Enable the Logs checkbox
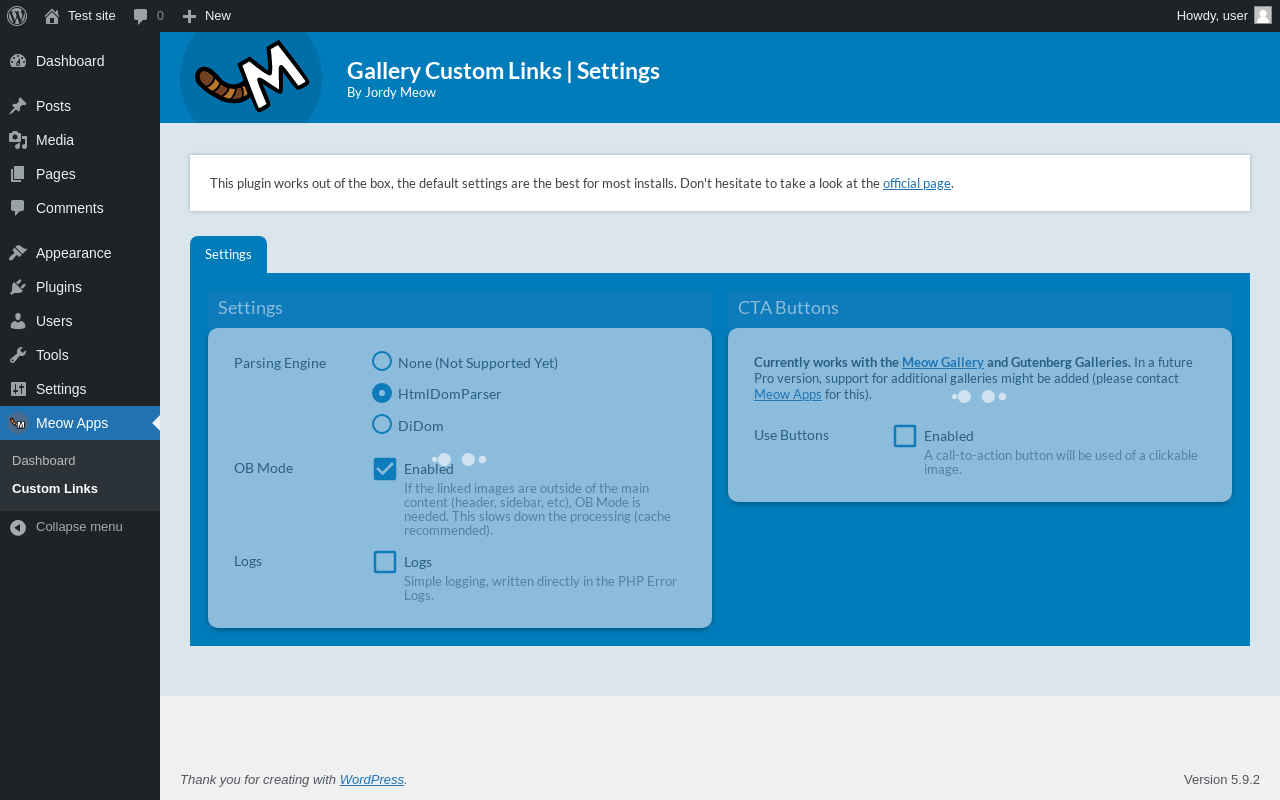Viewport: 1280px width, 800px height. click(x=385, y=562)
